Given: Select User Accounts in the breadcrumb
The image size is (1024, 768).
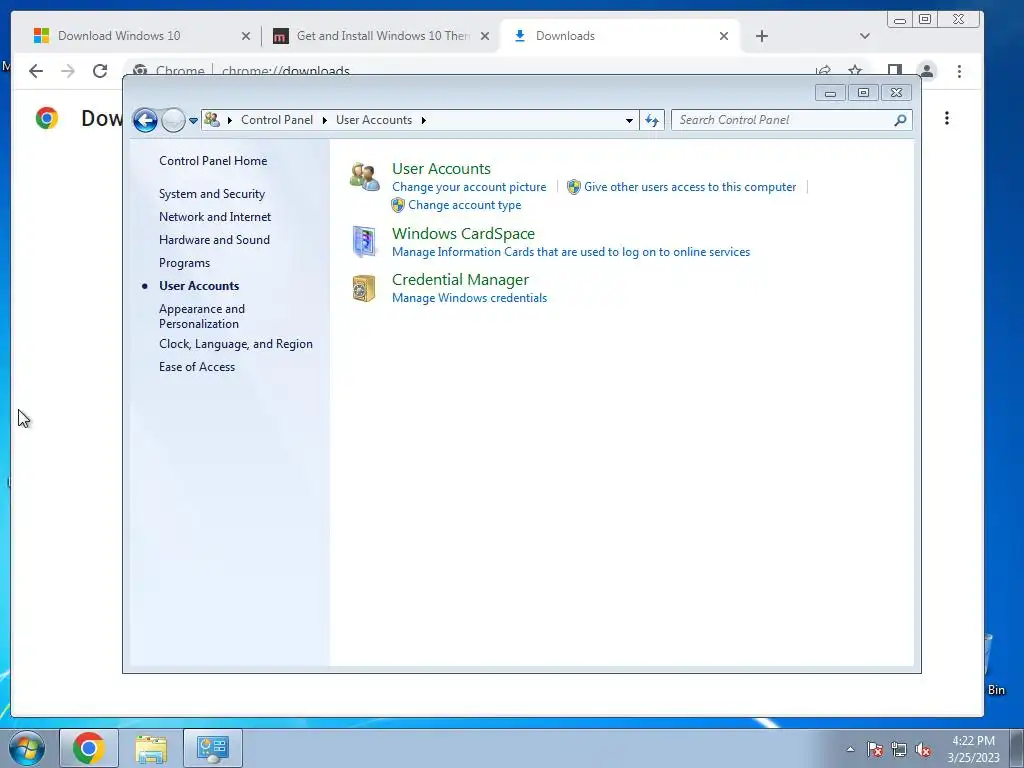Looking at the screenshot, I should (374, 120).
